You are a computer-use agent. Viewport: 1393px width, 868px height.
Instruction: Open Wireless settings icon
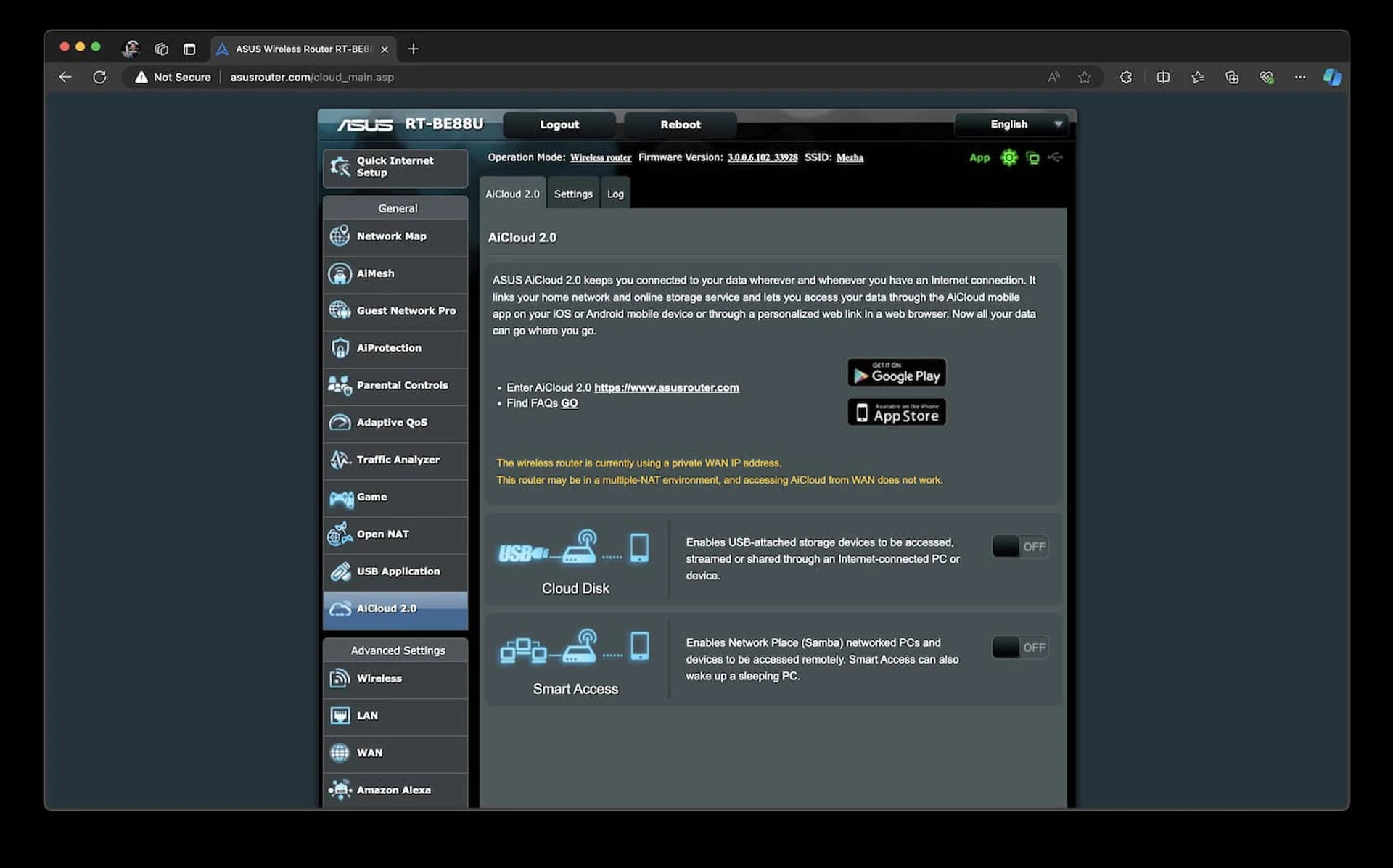click(340, 678)
